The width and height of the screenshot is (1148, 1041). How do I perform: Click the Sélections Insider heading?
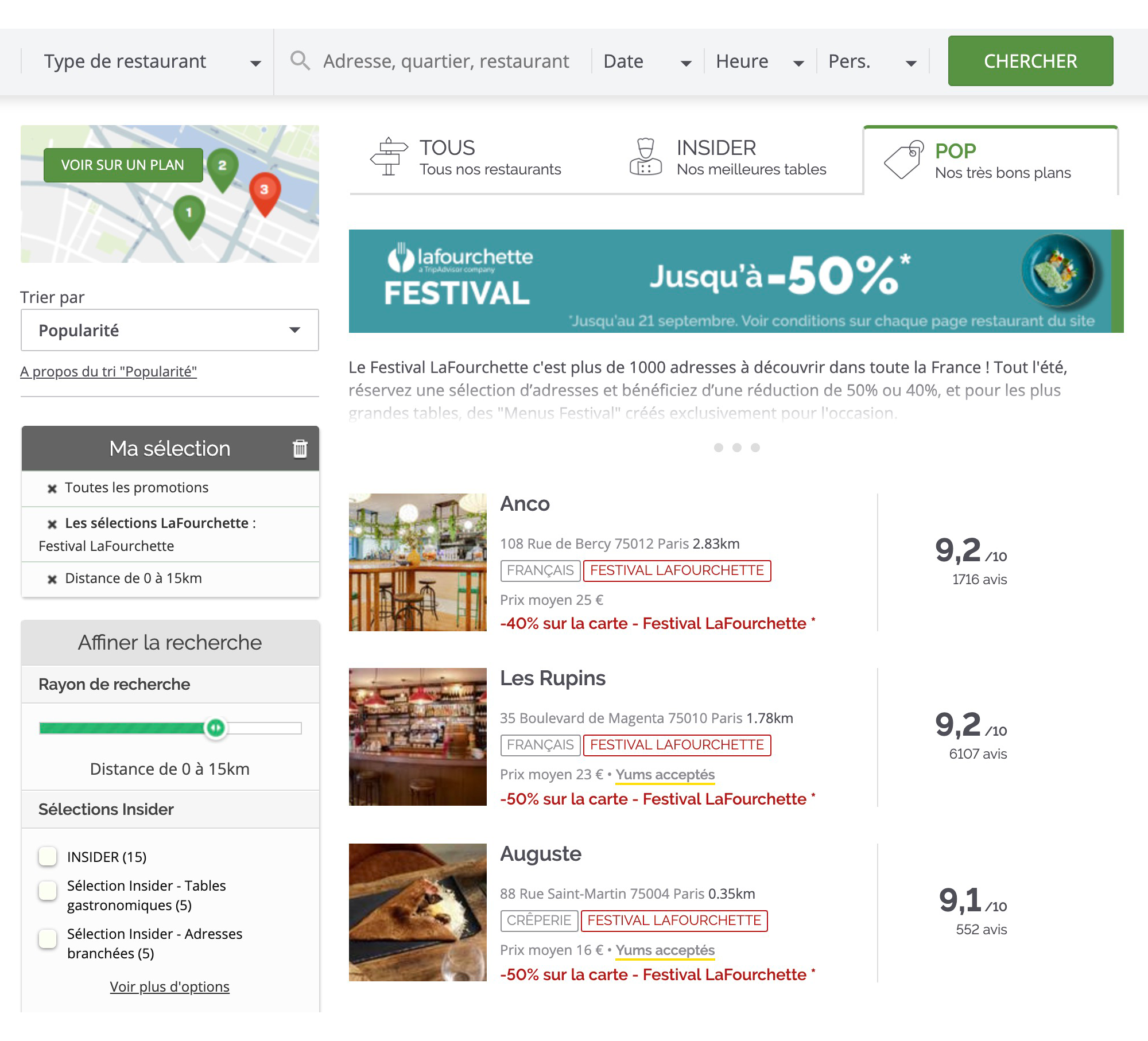pyautogui.click(x=106, y=810)
